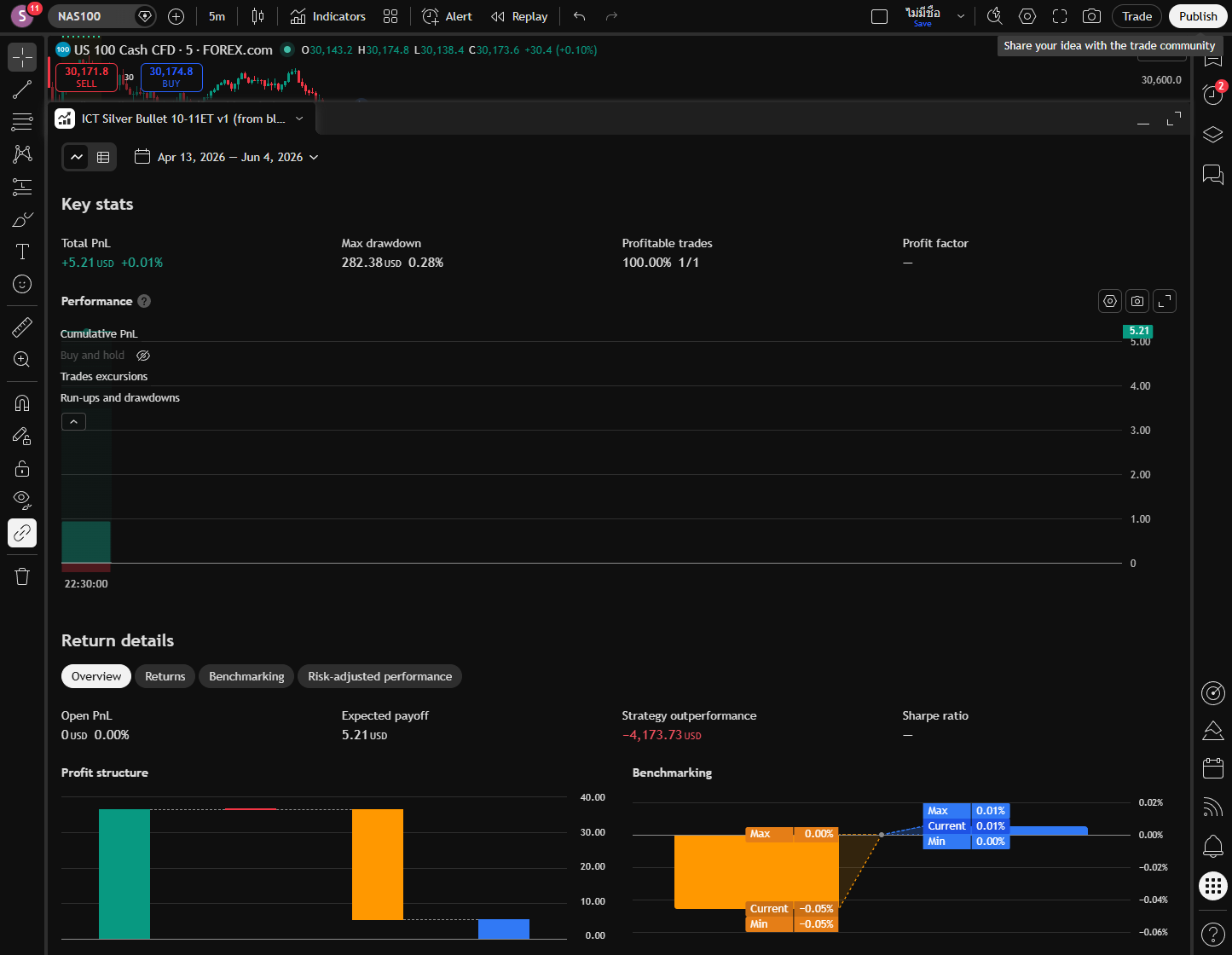Open the economic calendar icon
The image size is (1232, 955).
tap(1212, 767)
